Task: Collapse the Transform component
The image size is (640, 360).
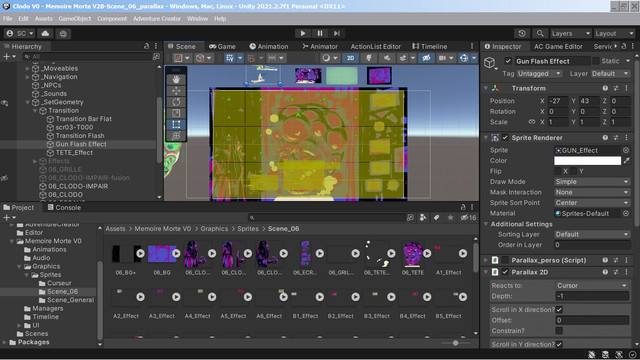Action: [486, 88]
